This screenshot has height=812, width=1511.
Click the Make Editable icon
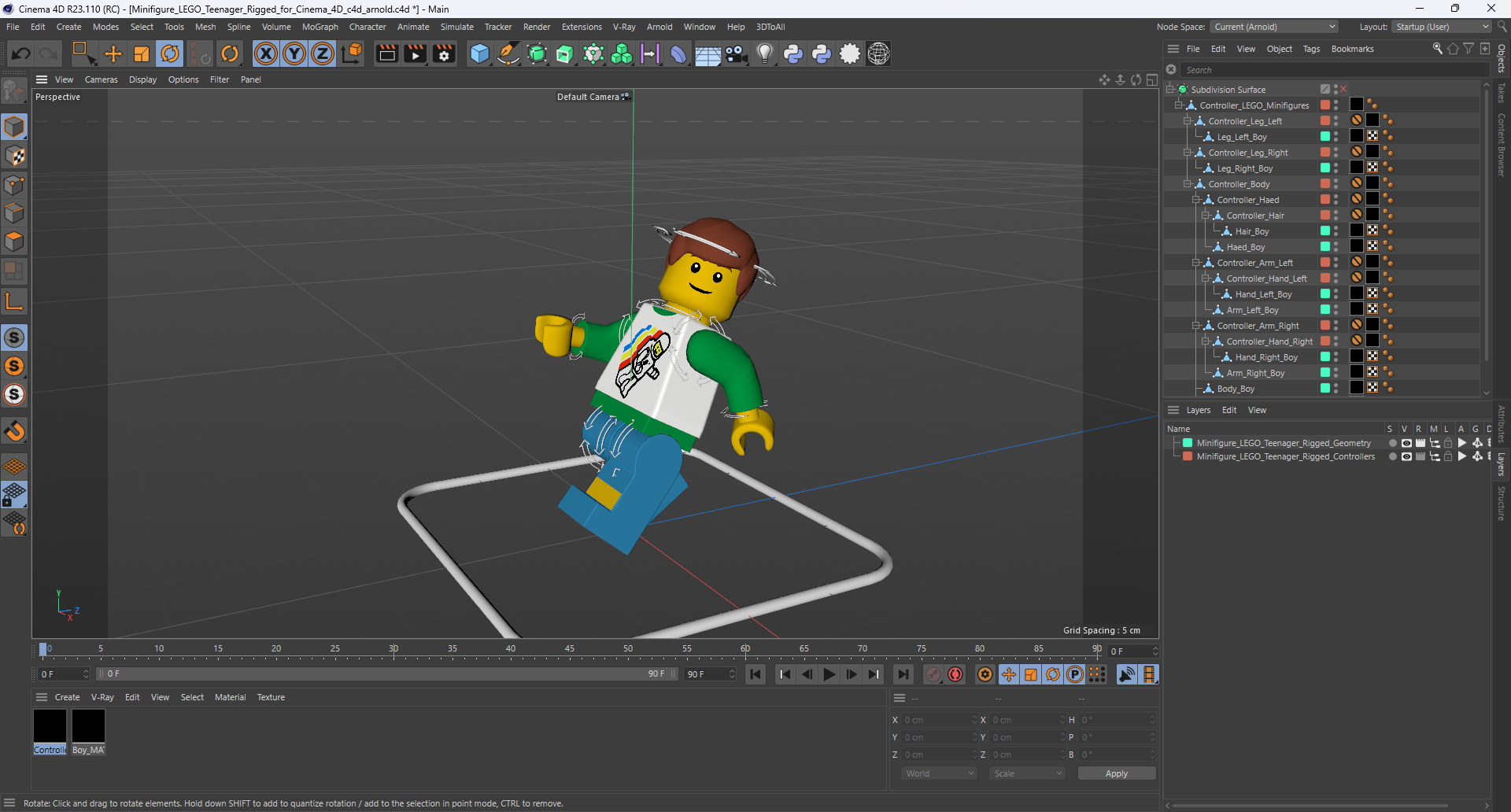tap(14, 92)
